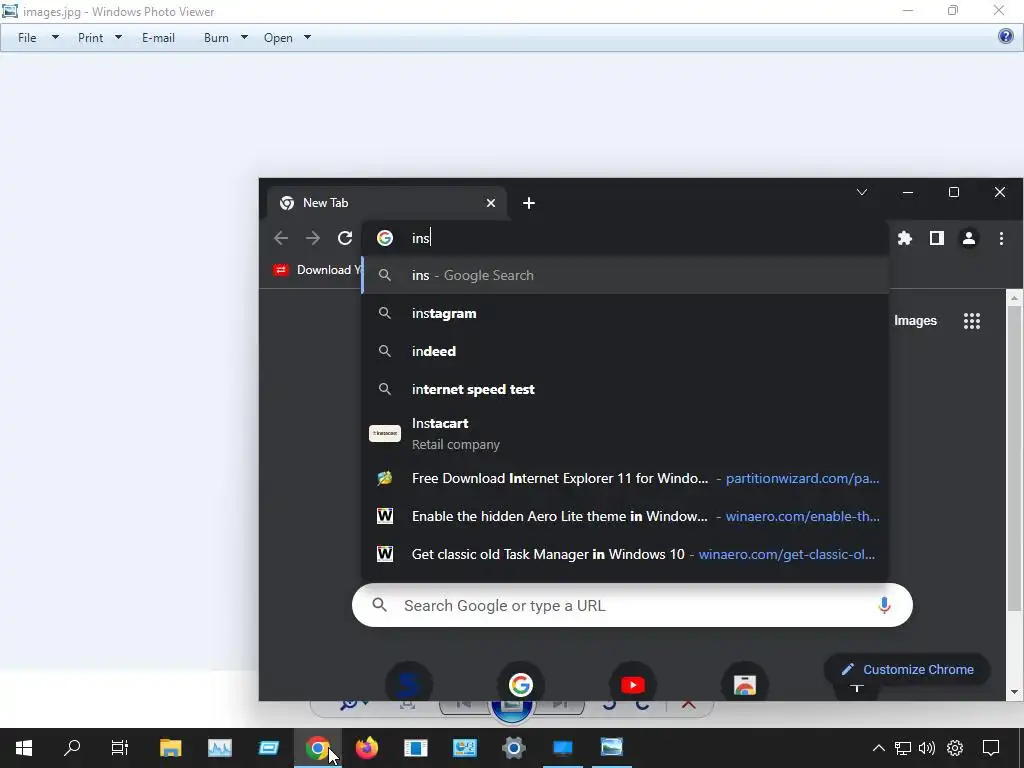Click the Customize Chrome button
This screenshot has height=768, width=1024.
pos(908,669)
